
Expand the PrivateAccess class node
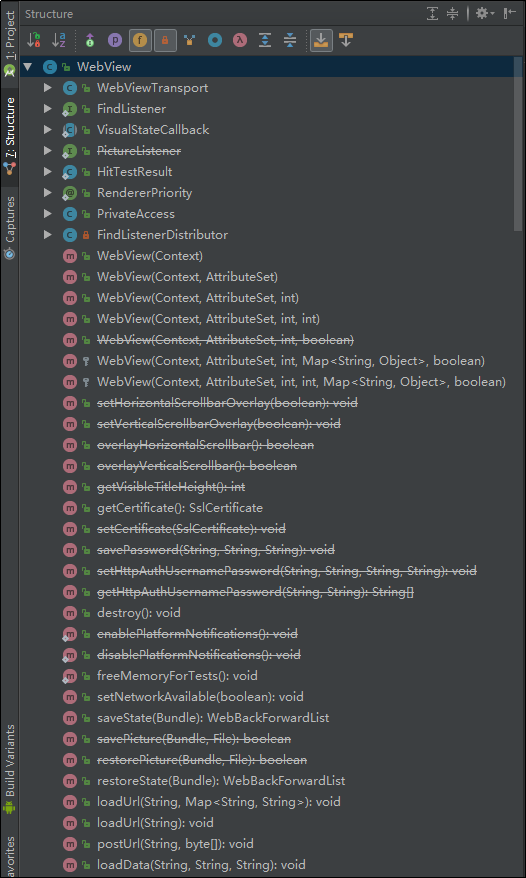[x=48, y=213]
